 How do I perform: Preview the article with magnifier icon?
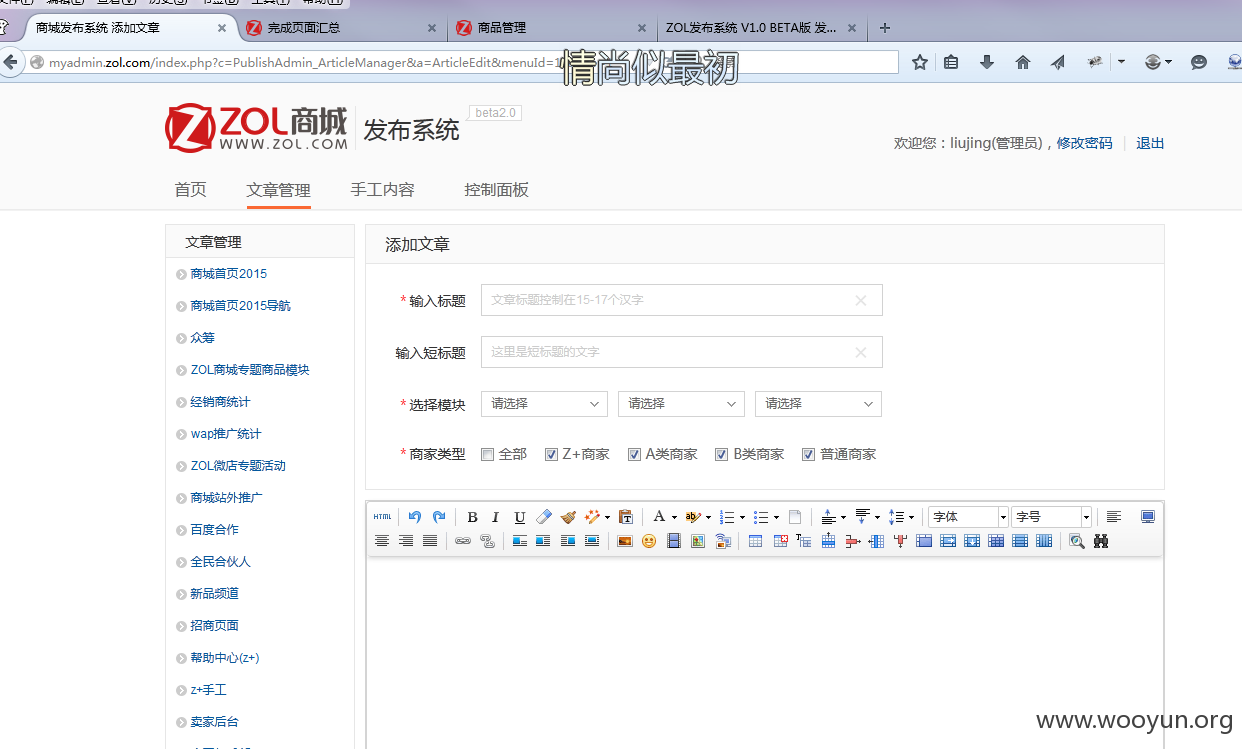1077,541
